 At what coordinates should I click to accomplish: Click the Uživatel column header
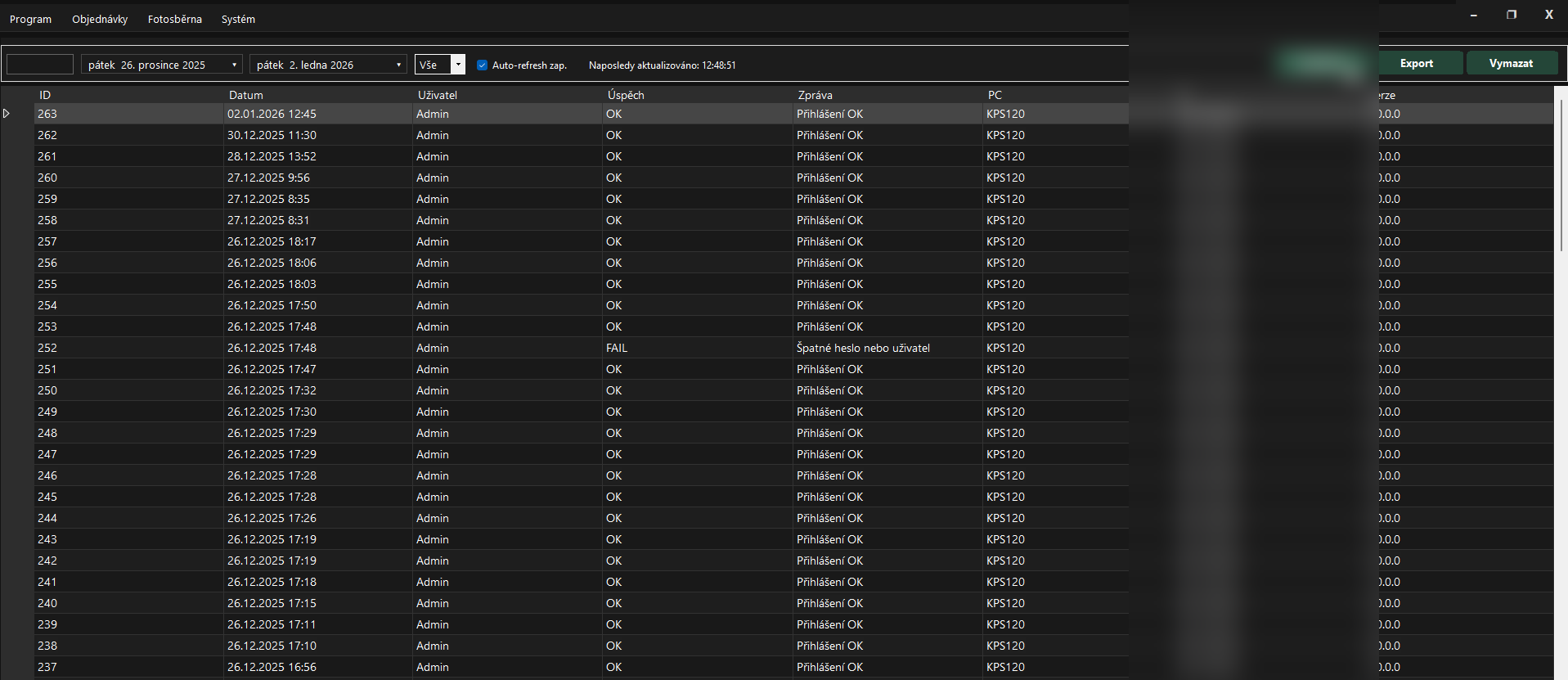pos(438,95)
